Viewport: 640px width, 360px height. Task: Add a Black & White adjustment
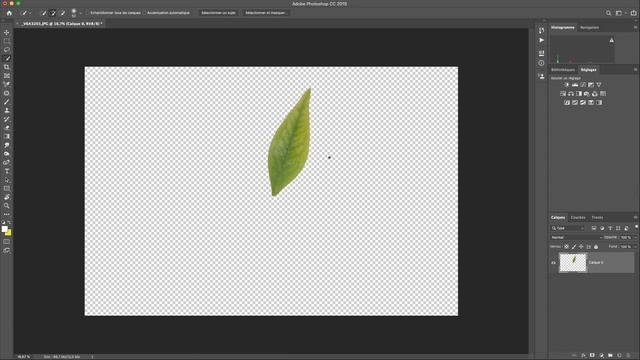click(579, 94)
